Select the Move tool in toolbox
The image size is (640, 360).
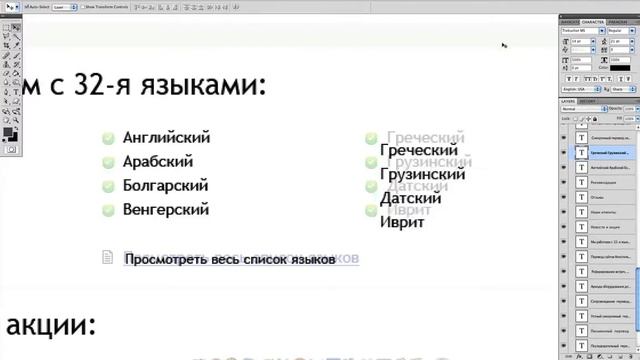coord(16,27)
